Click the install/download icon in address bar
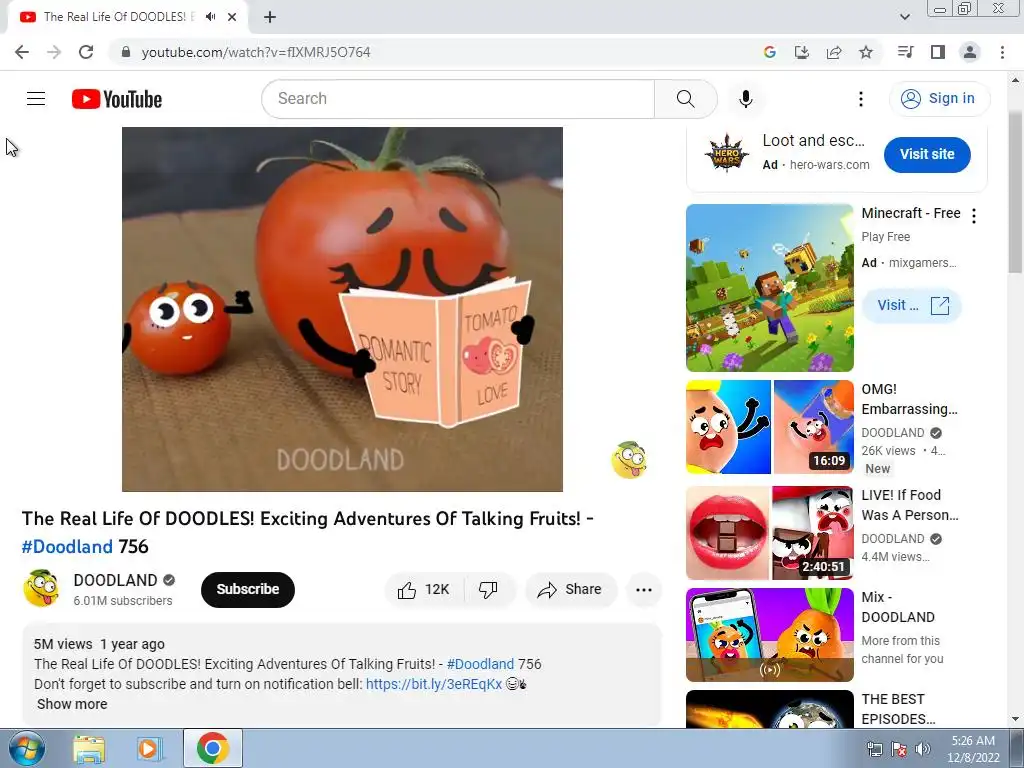 point(802,52)
